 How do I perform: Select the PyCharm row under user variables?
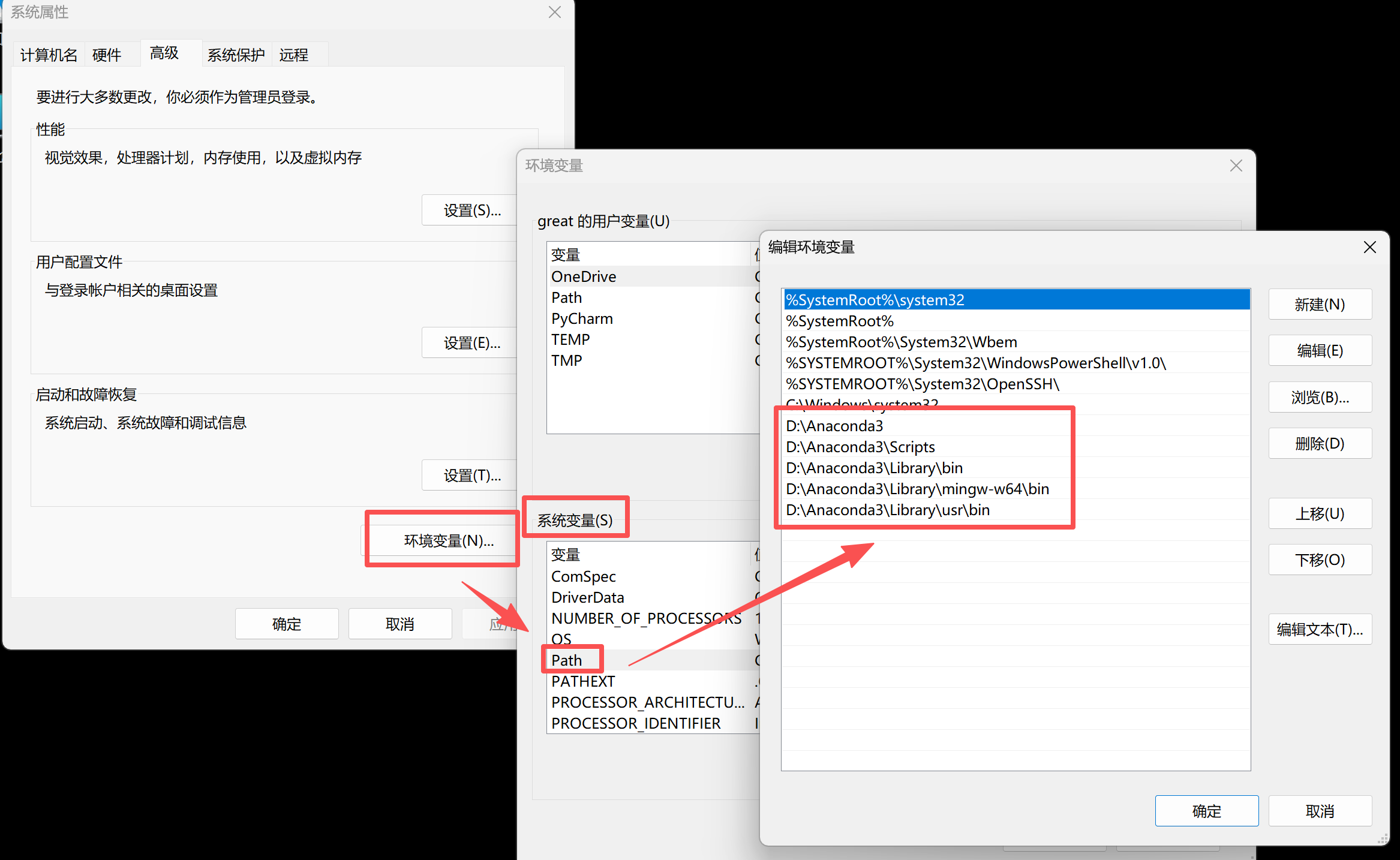(582, 319)
